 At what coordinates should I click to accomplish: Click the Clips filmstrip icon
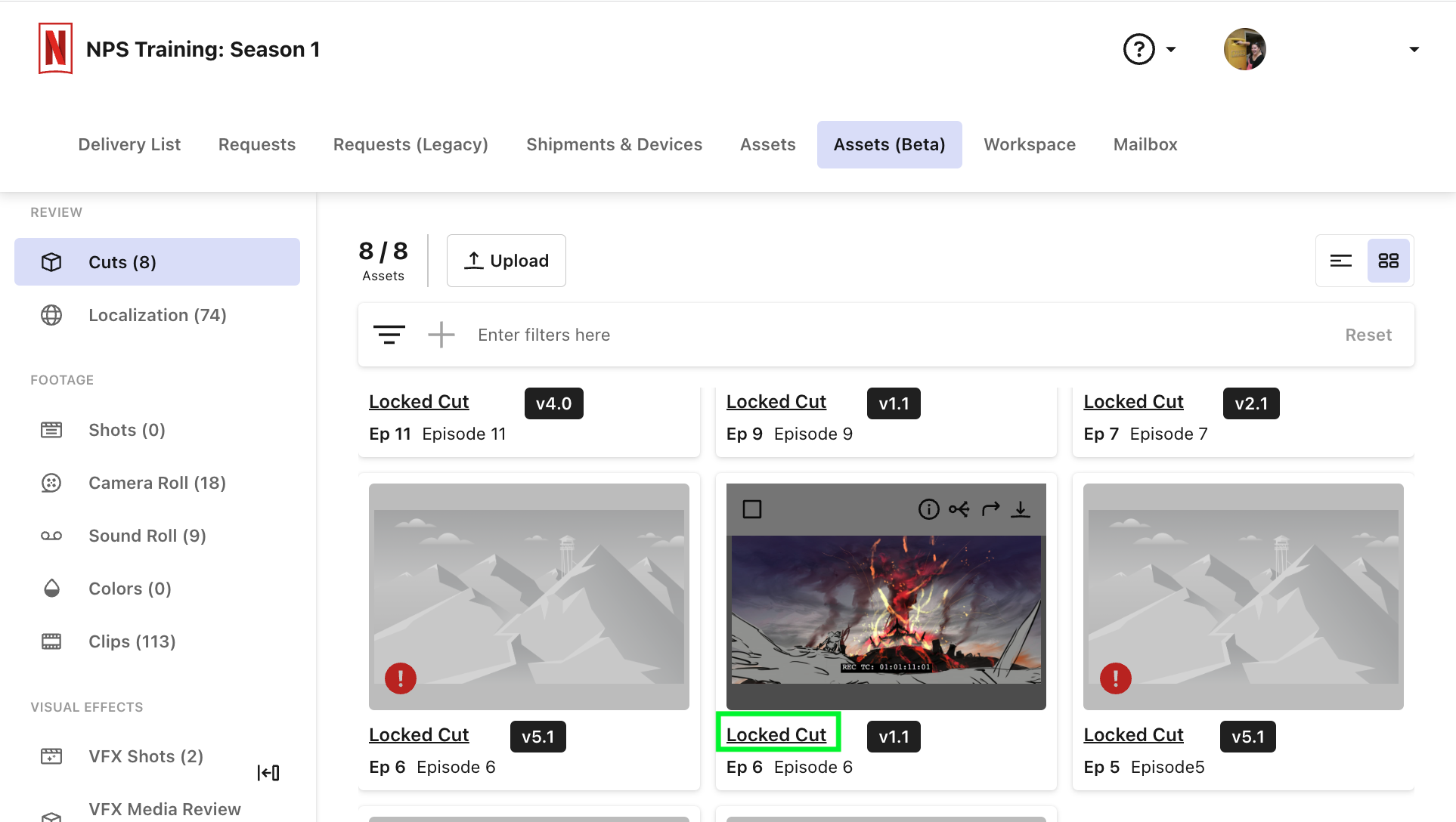click(51, 641)
